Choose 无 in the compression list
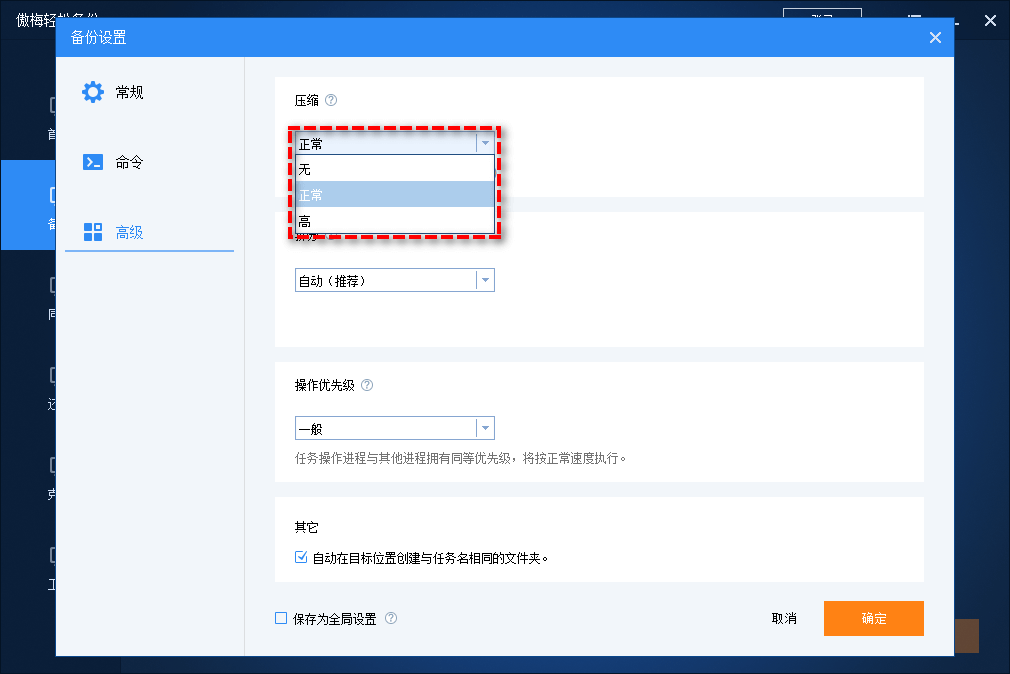Image resolution: width=1010 pixels, height=674 pixels. [x=395, y=169]
